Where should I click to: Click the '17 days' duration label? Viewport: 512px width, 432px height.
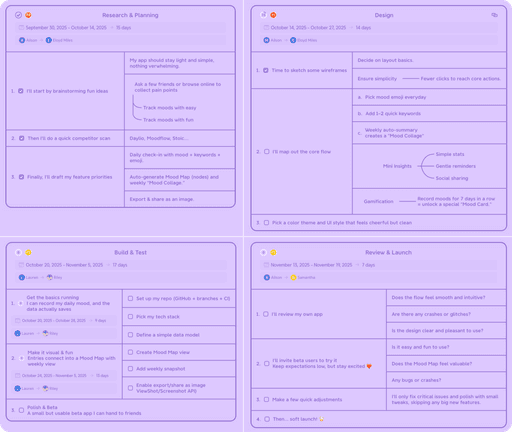tap(120, 265)
